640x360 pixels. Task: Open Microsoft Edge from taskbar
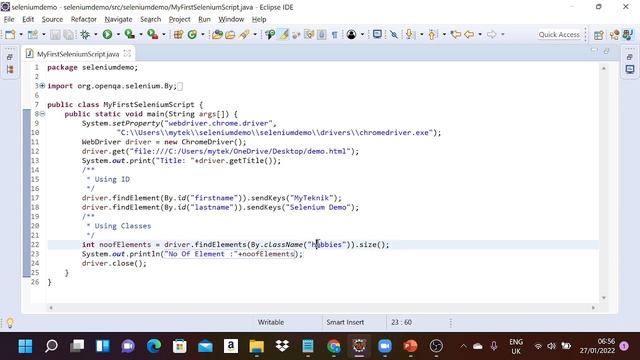pos(154,346)
